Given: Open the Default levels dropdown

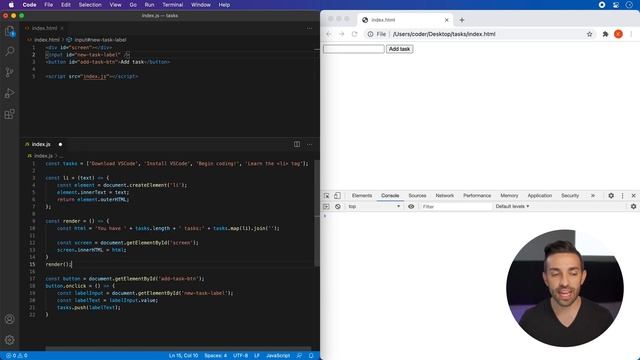Looking at the screenshot, I should click(x=512, y=207).
